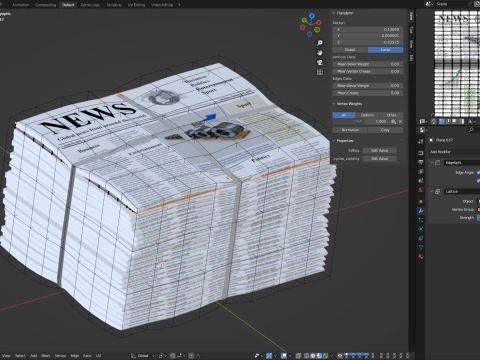Image resolution: width=480 pixels, height=360 pixels.
Task: Click the first Mean Bevel Weight slider
Action: point(368,64)
